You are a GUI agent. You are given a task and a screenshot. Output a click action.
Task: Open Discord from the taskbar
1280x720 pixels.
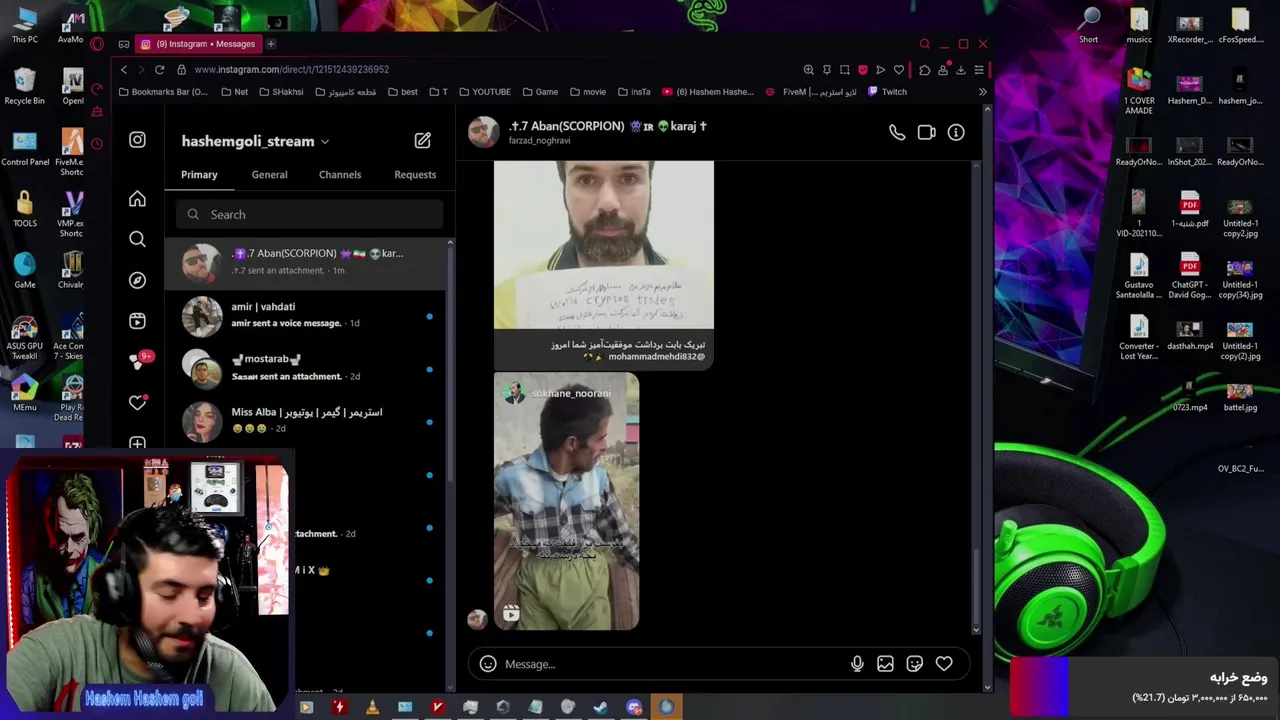634,707
